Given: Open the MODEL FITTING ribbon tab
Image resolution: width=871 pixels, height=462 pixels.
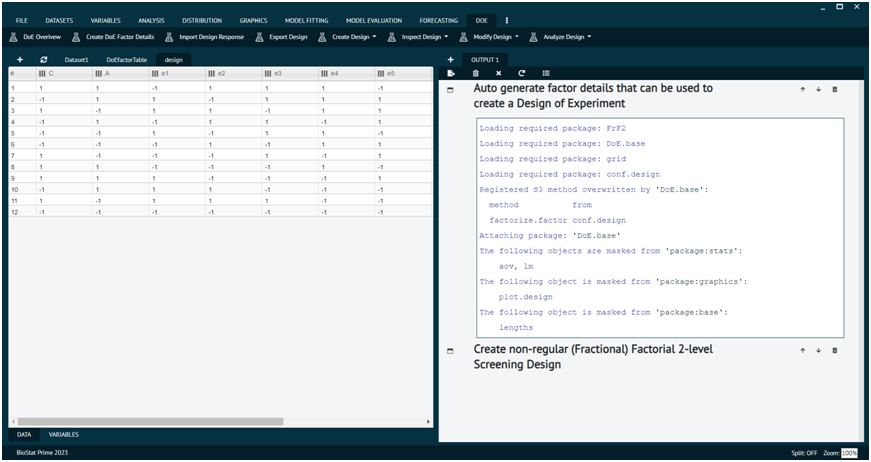Looking at the screenshot, I should 307,21.
